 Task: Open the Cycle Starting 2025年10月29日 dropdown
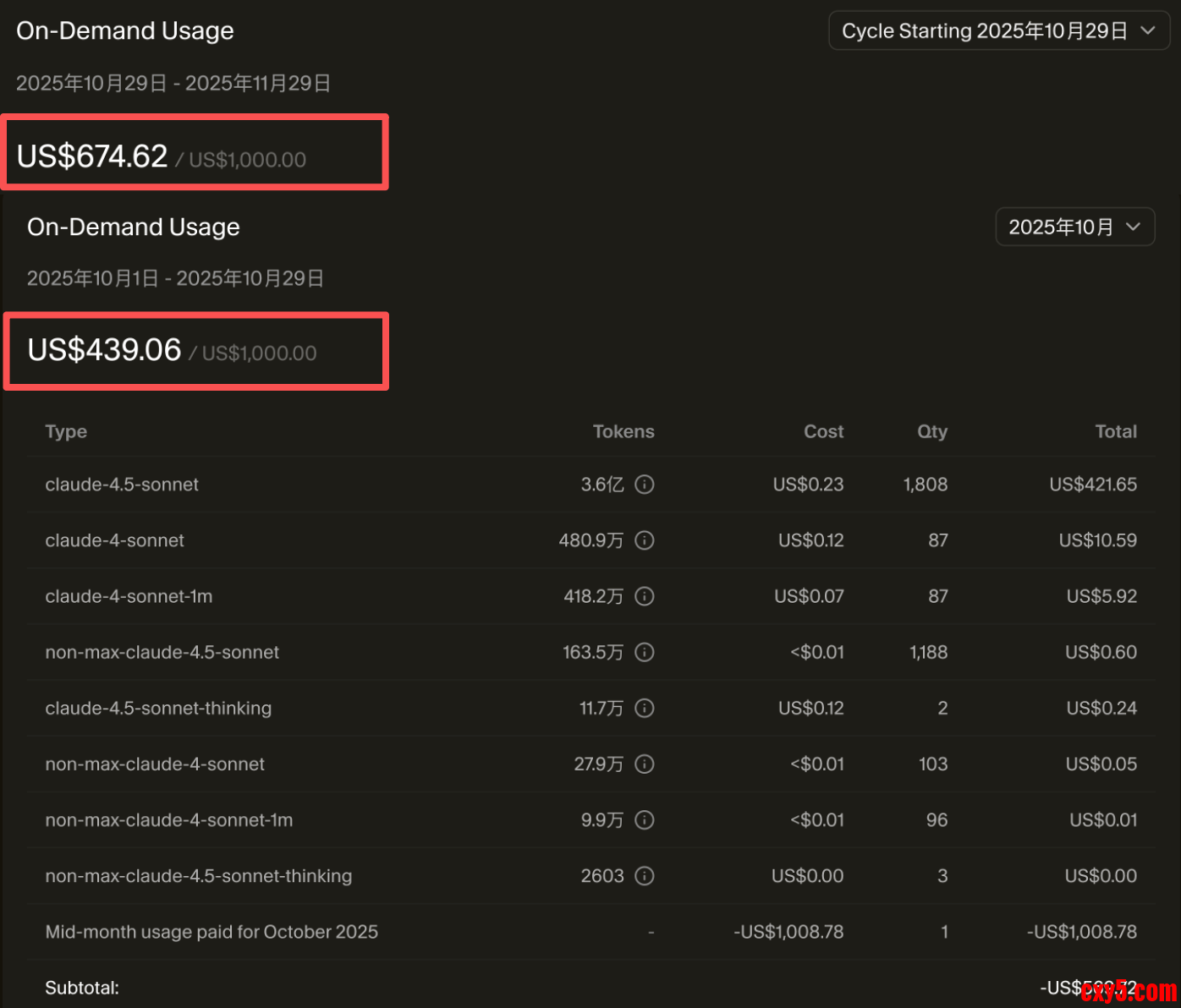click(x=998, y=31)
